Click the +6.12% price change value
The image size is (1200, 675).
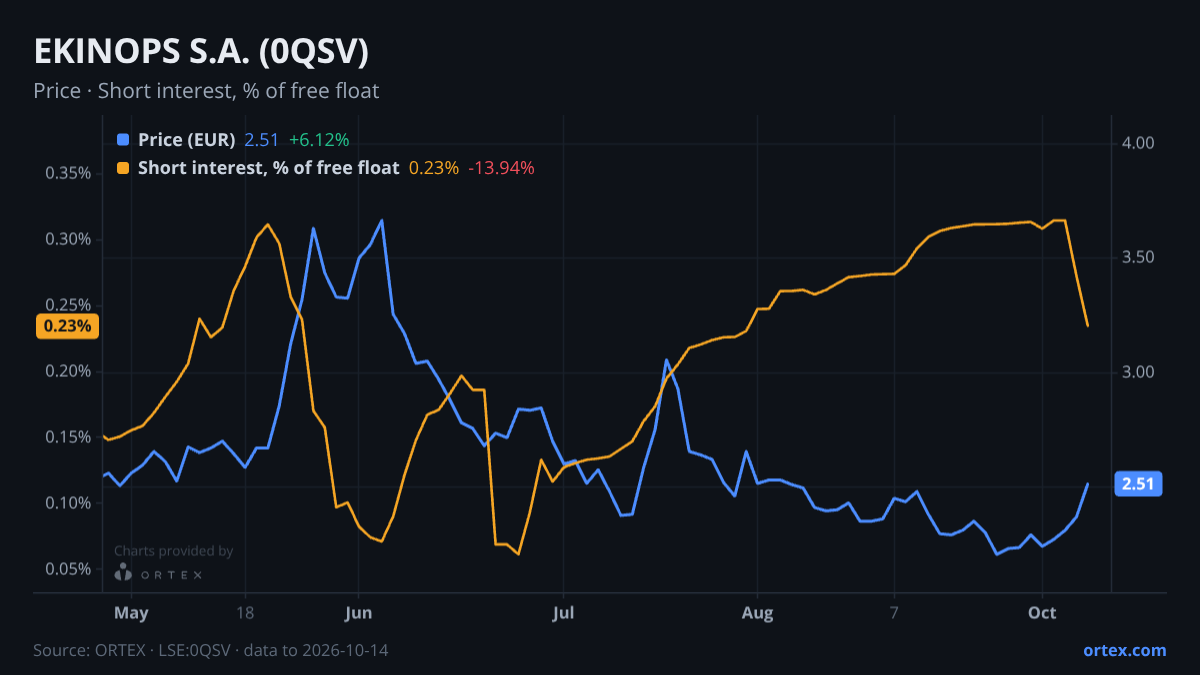pyautogui.click(x=319, y=140)
